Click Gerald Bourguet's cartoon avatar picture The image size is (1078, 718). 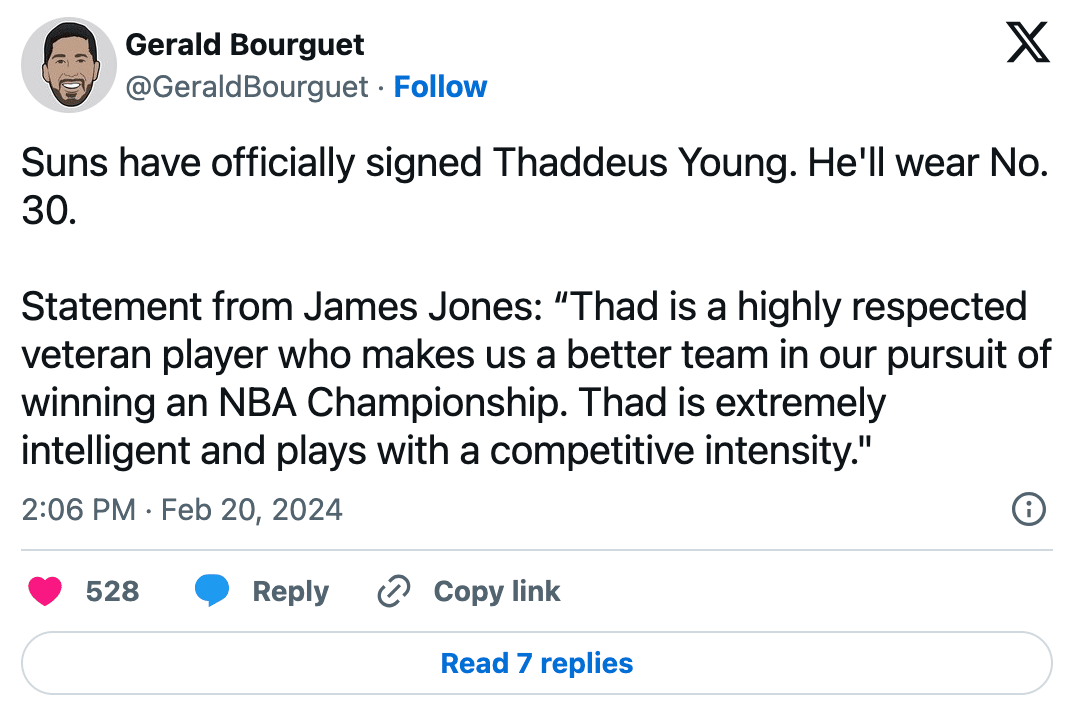point(69,65)
